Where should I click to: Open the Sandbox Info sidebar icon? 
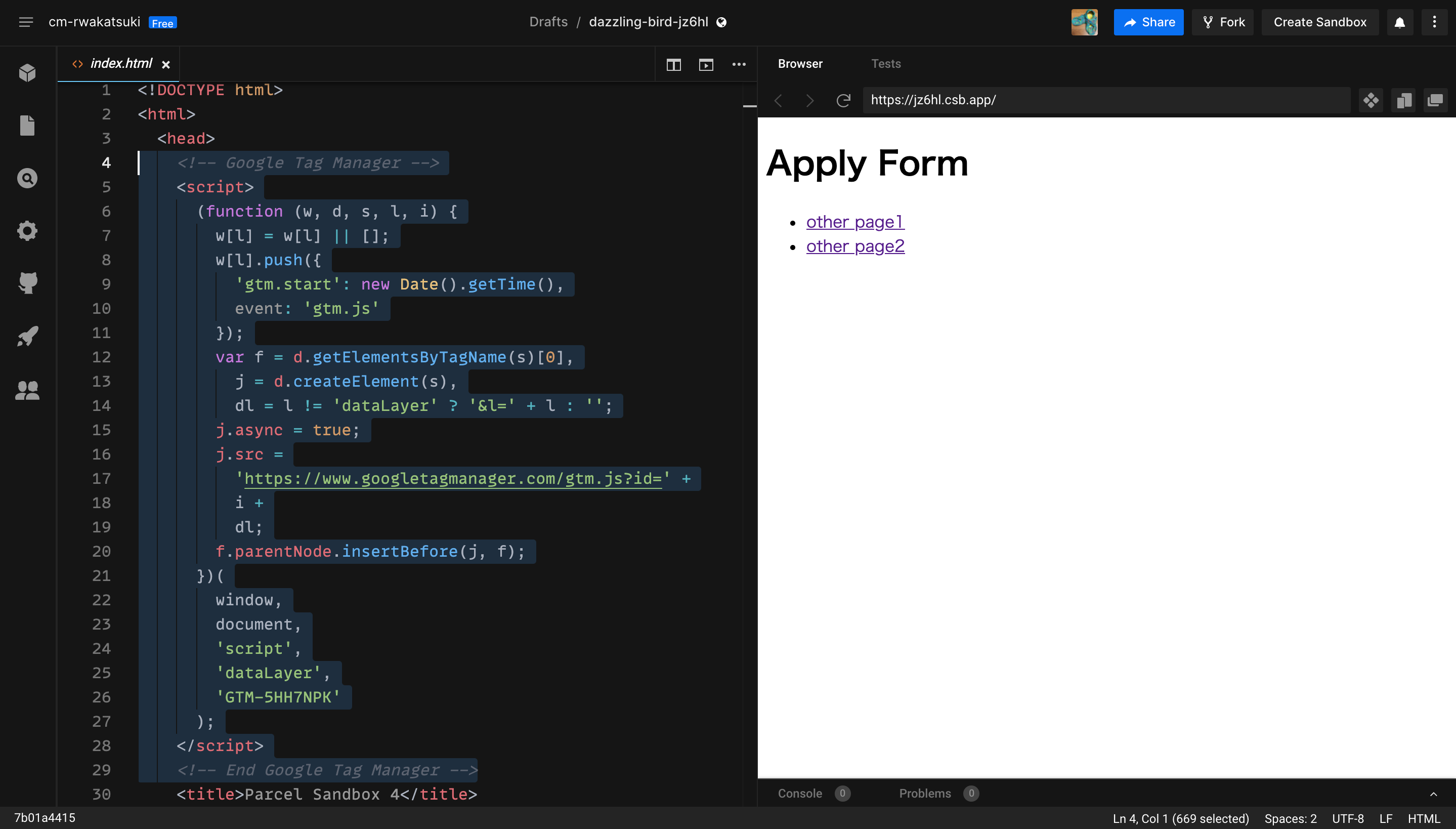click(27, 72)
